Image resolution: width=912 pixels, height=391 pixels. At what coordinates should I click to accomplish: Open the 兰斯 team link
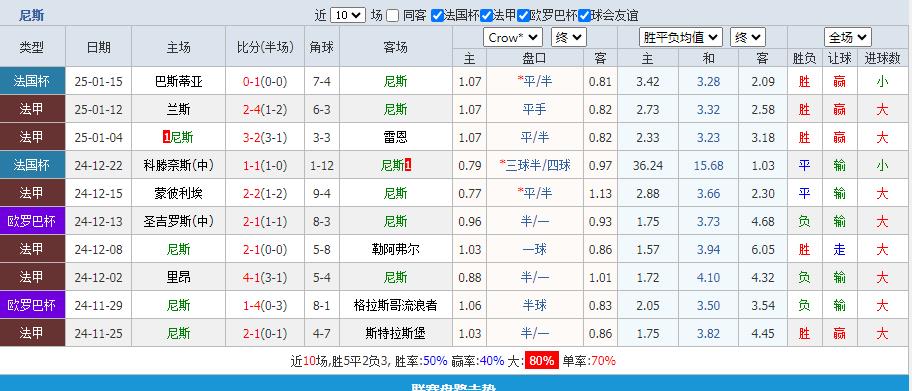[x=179, y=110]
